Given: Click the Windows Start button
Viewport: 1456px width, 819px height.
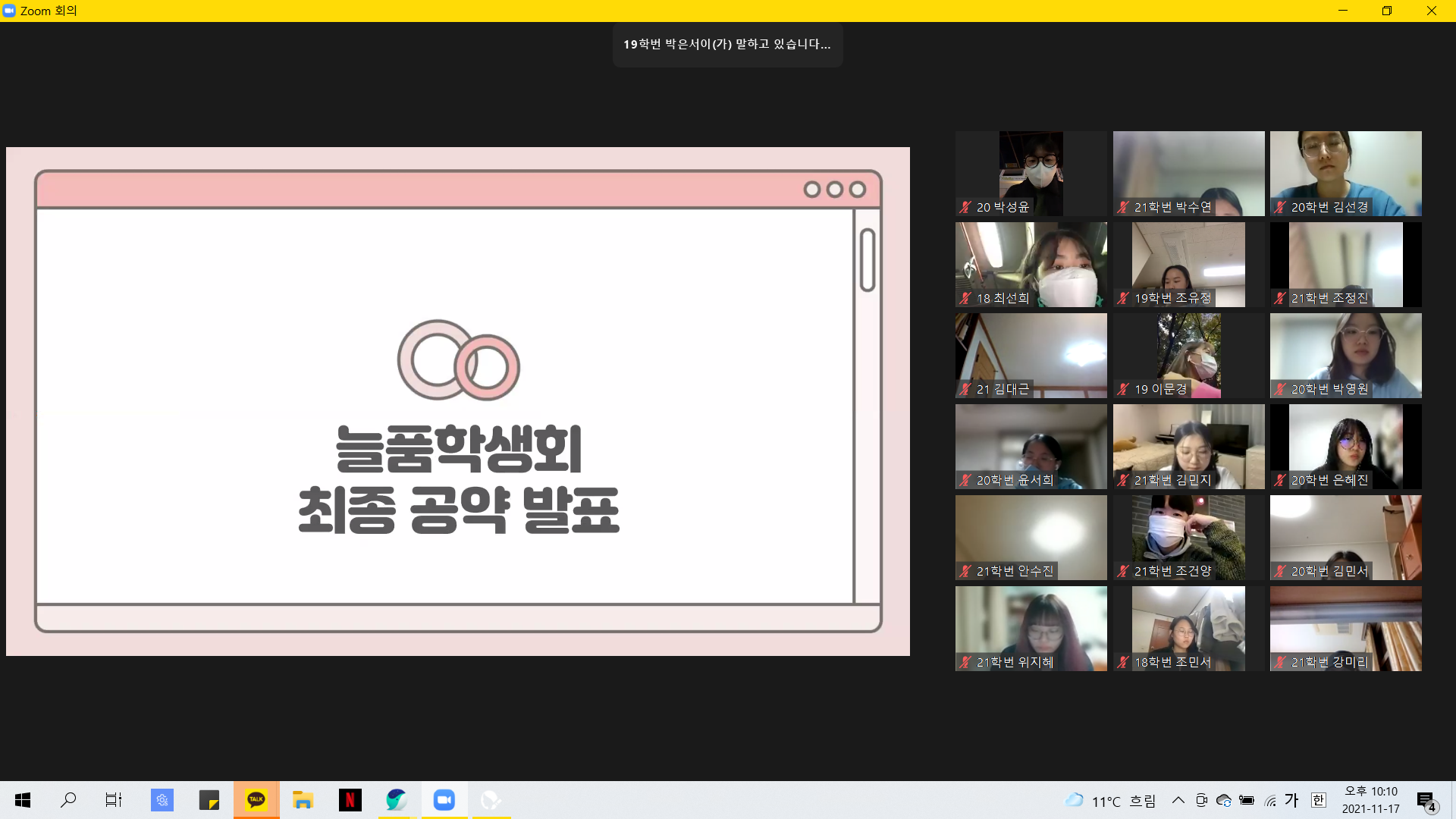Looking at the screenshot, I should click(x=23, y=800).
